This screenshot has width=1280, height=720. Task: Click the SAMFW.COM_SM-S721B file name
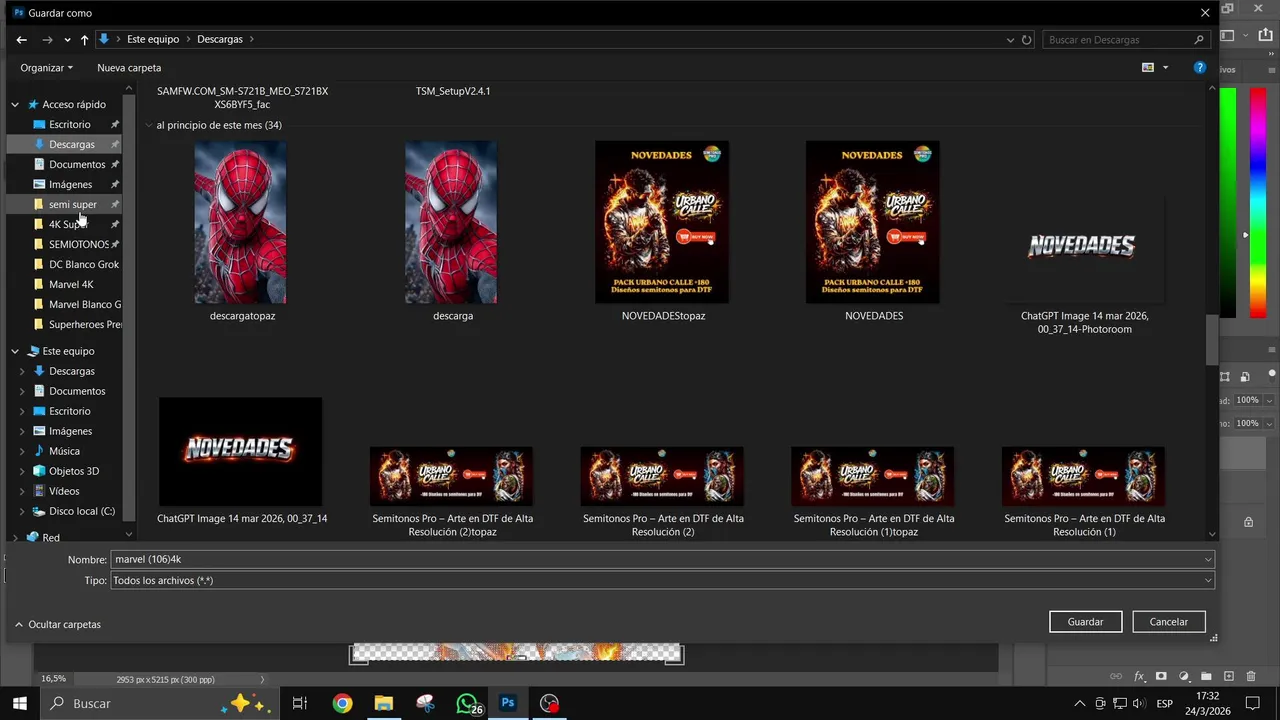tap(242, 98)
